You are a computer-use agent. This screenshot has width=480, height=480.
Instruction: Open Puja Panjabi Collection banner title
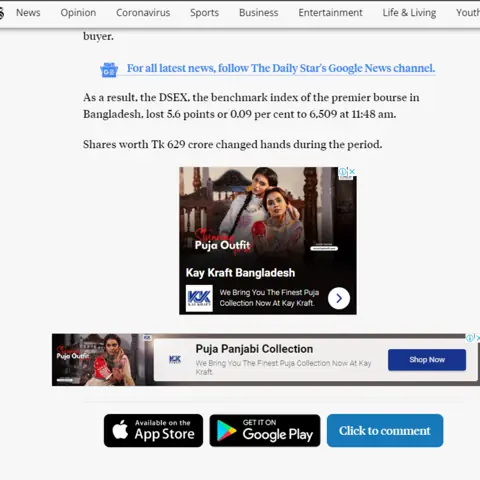(x=254, y=349)
